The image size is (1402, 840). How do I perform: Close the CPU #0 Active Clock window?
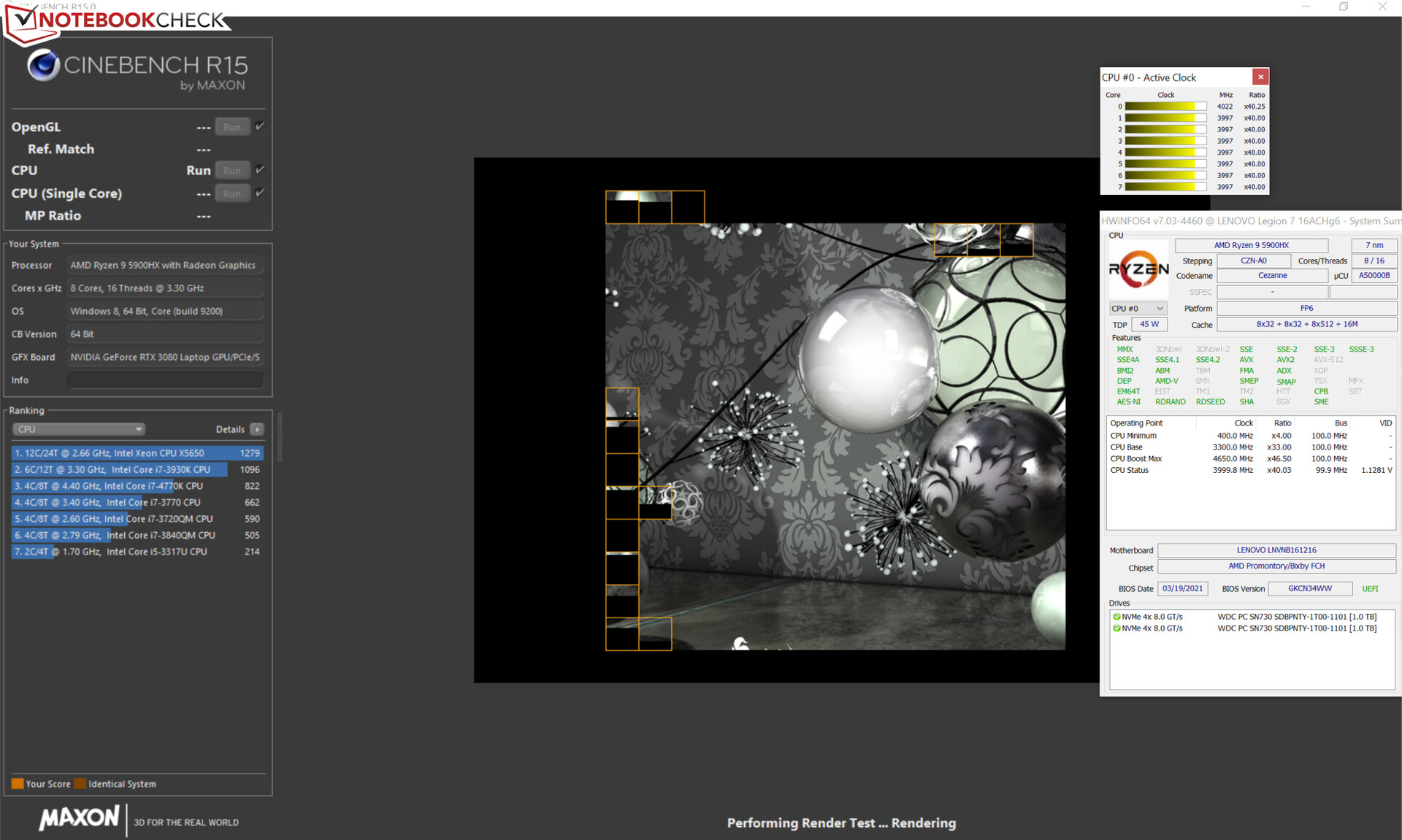point(1260,77)
